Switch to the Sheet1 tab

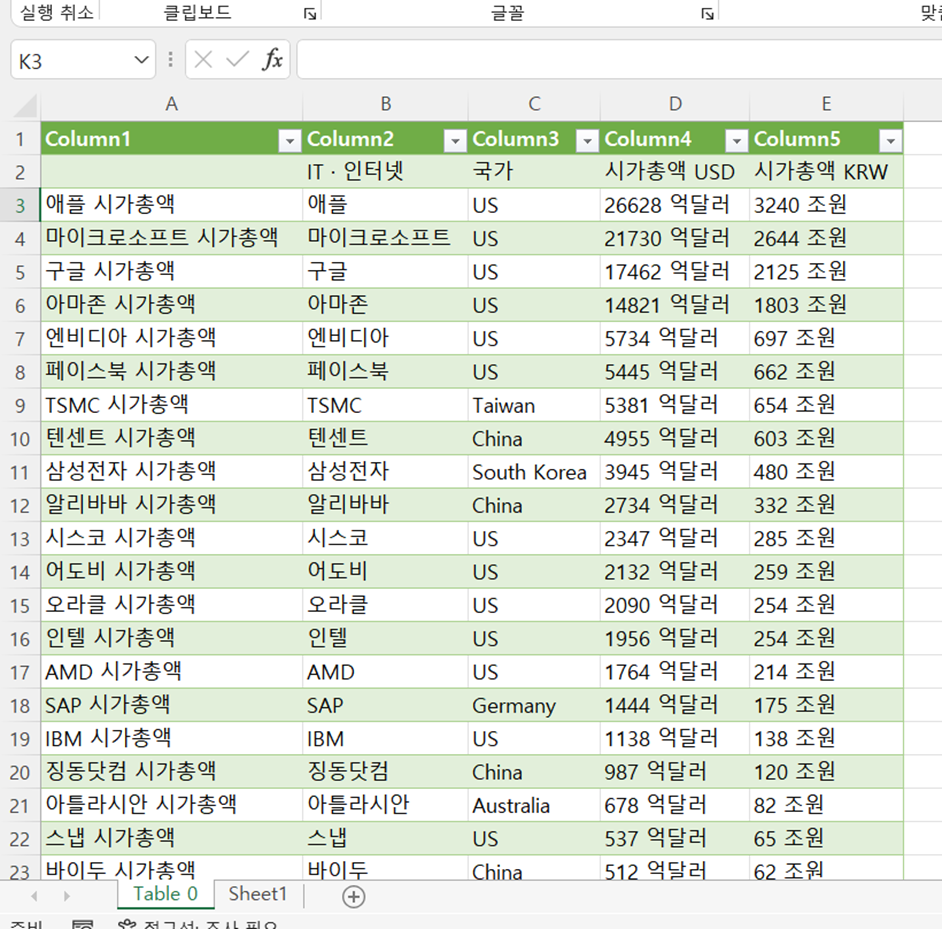pyautogui.click(x=258, y=894)
